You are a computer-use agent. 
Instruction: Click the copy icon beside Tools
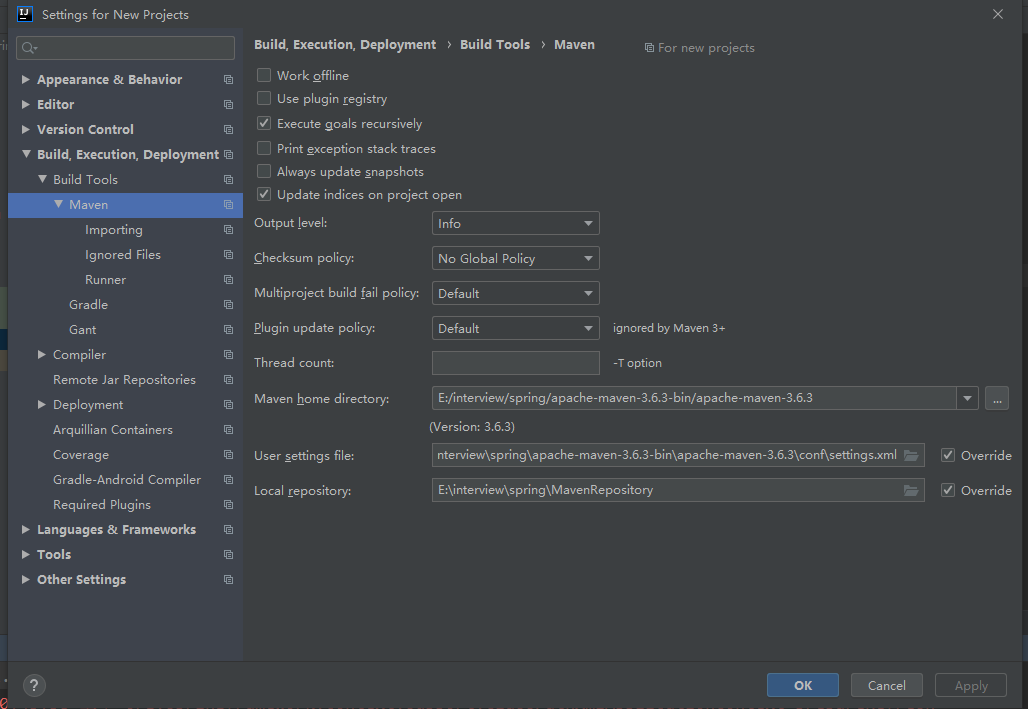coord(228,554)
